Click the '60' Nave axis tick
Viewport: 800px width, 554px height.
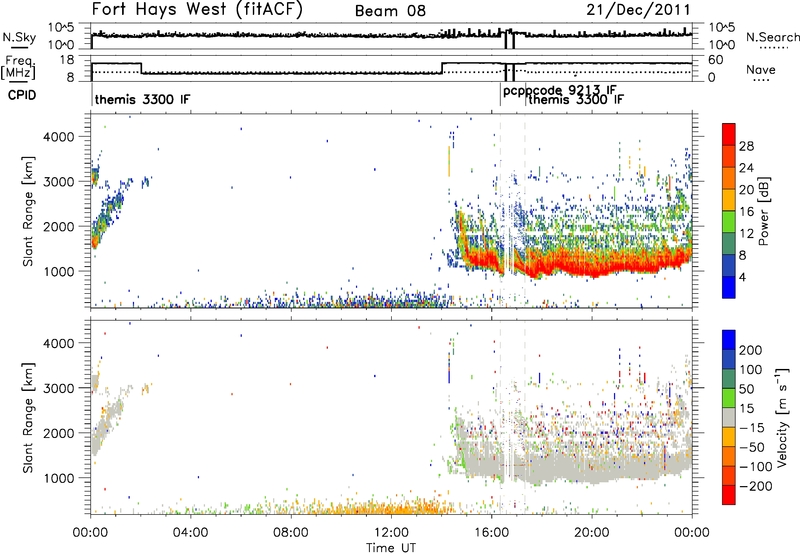716,60
